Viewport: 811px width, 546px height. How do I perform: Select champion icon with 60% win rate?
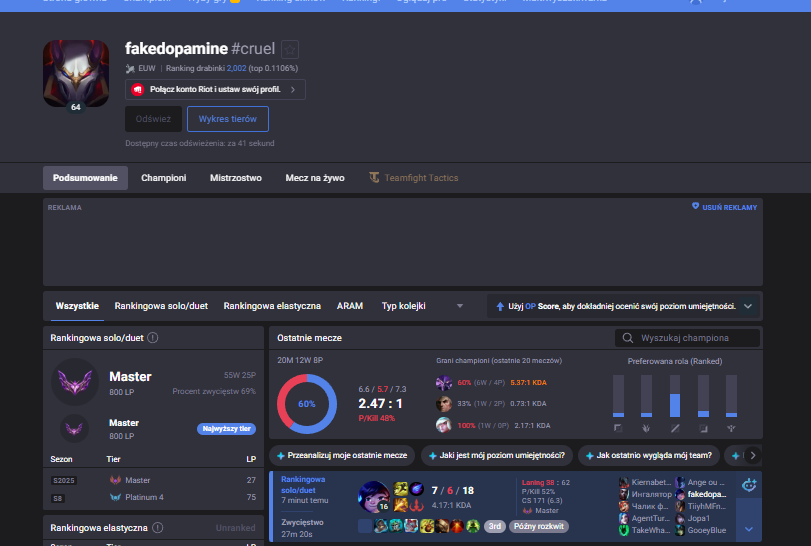443,383
